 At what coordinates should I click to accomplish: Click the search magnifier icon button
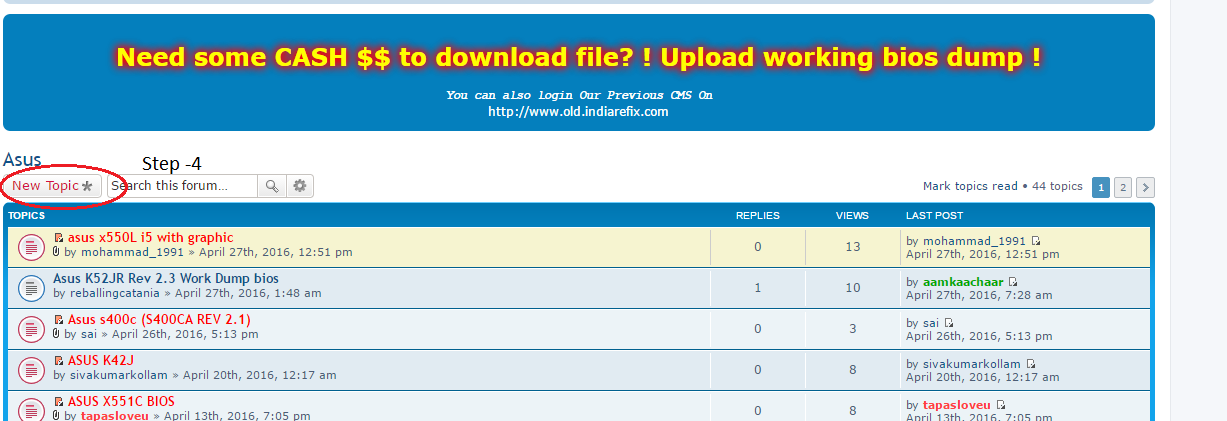click(272, 186)
